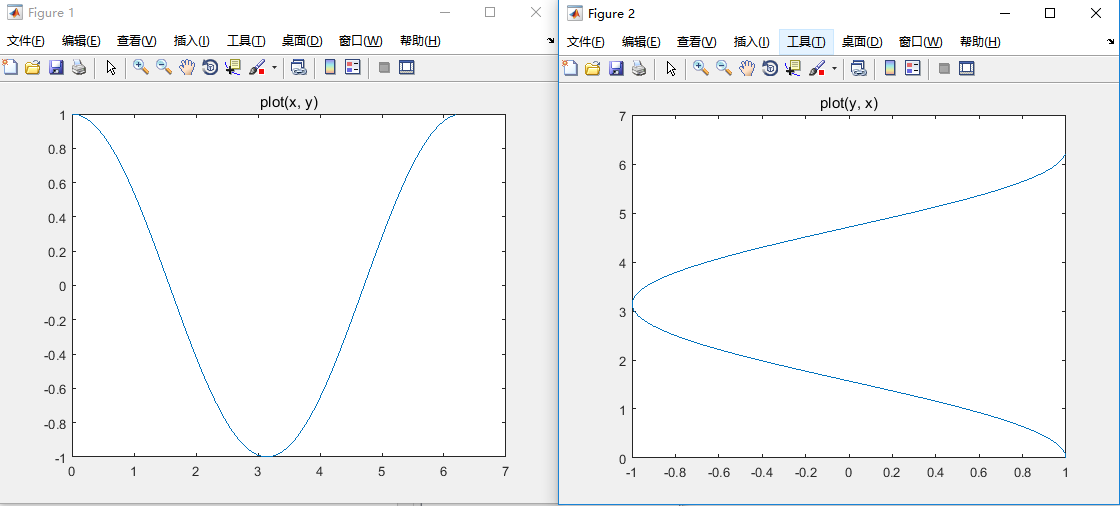Enable Pan hand tool in Figure 1

tap(186, 68)
